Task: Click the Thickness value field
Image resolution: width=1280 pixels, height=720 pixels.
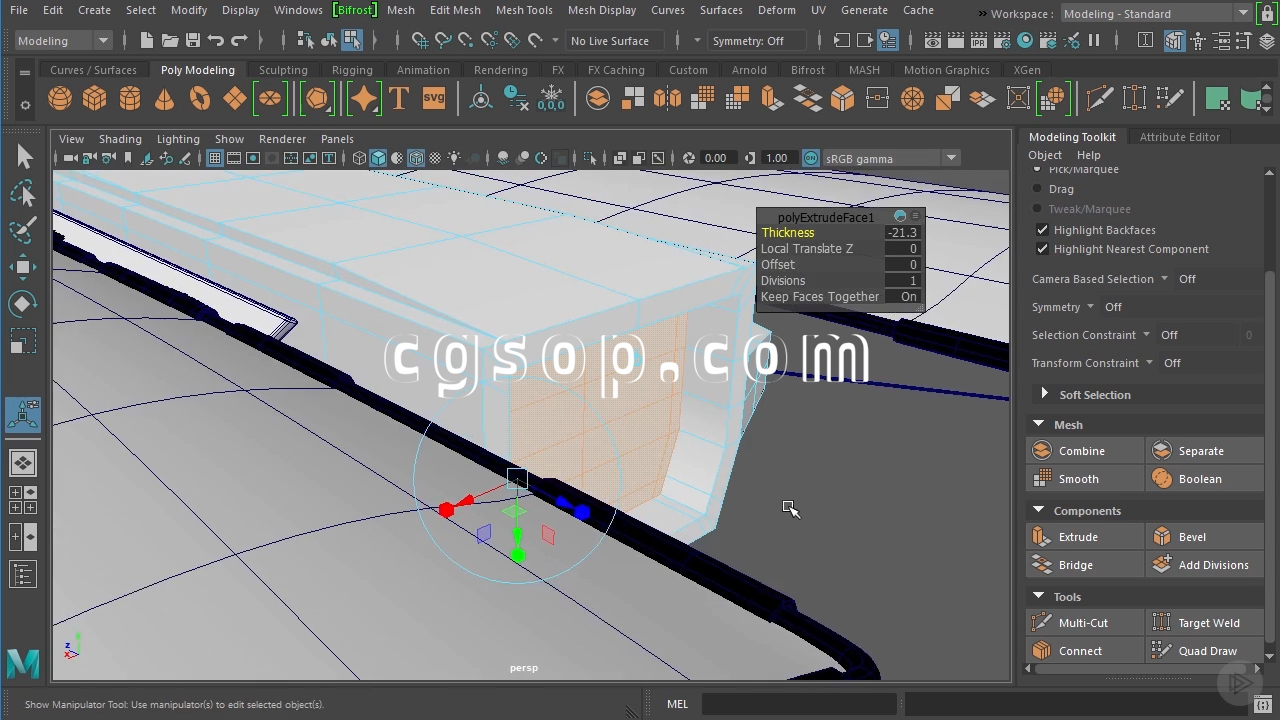Action: [x=902, y=233]
